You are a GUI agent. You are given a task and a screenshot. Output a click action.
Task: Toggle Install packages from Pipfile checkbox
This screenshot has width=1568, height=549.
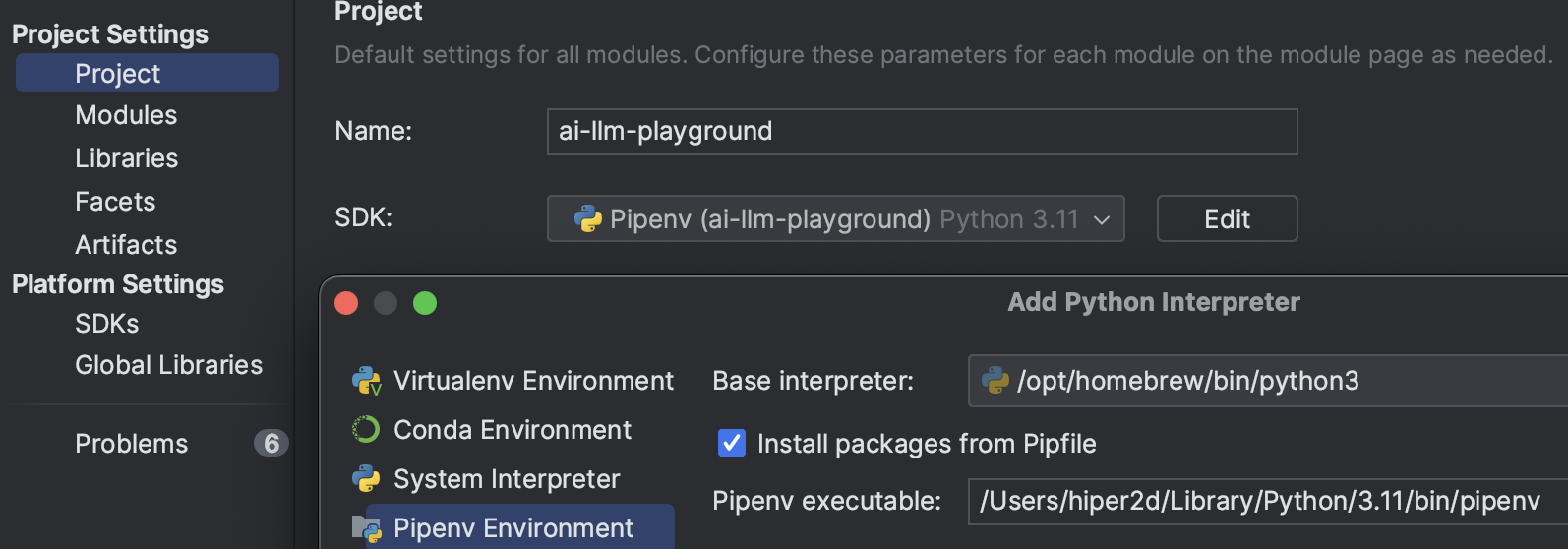732,444
